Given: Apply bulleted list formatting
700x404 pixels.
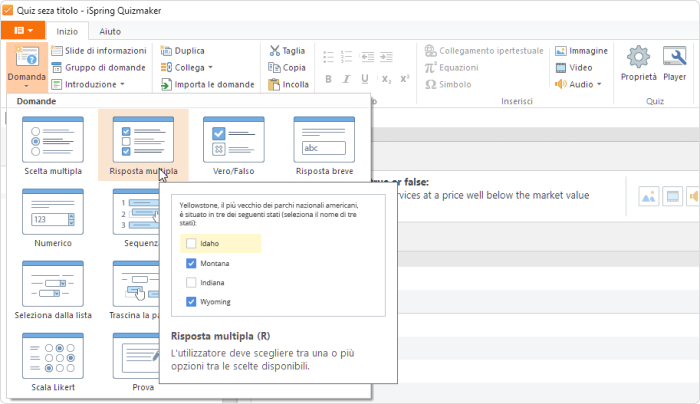Looking at the screenshot, I should click(x=328, y=57).
